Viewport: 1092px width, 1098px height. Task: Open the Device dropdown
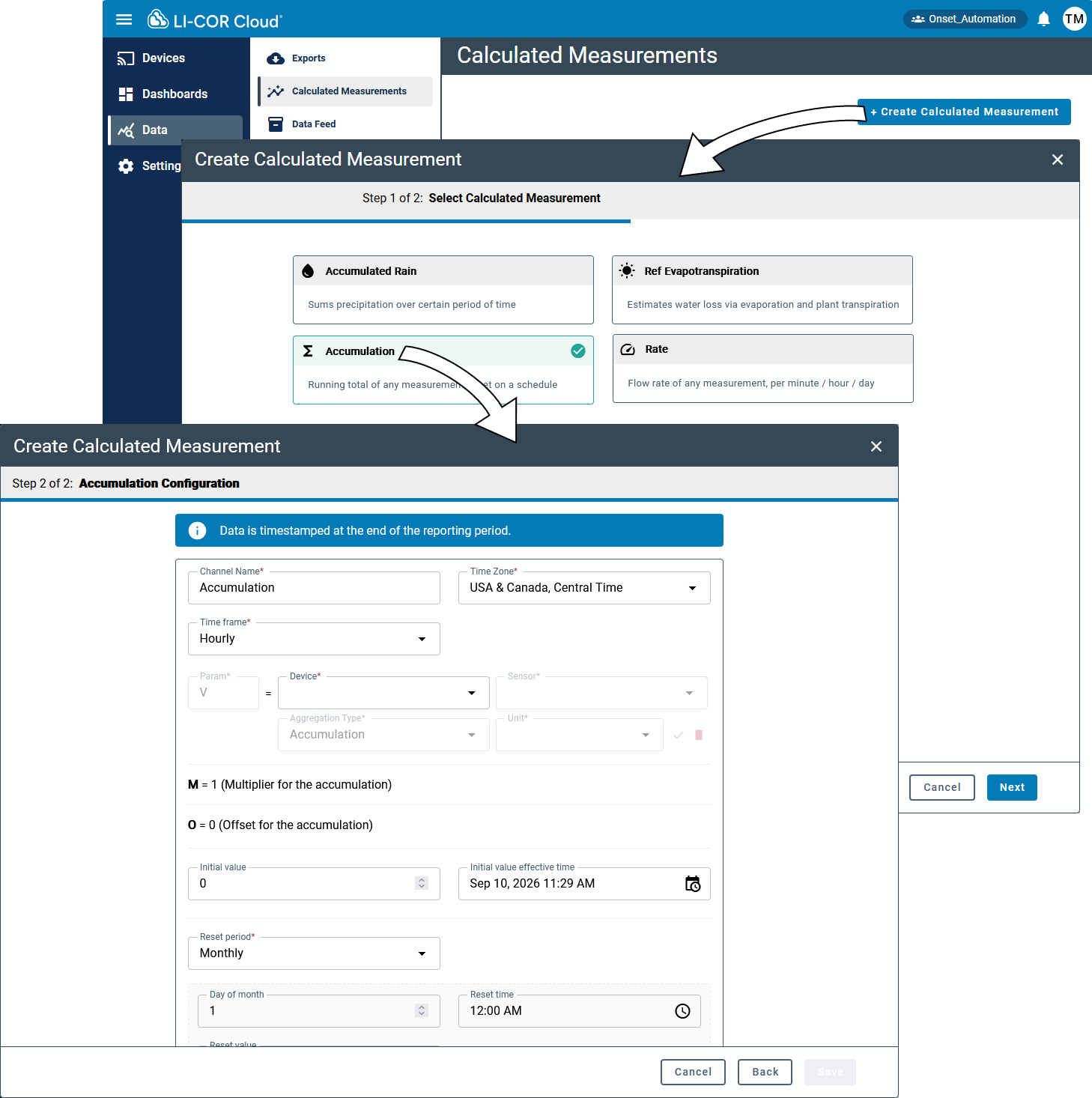click(383, 693)
